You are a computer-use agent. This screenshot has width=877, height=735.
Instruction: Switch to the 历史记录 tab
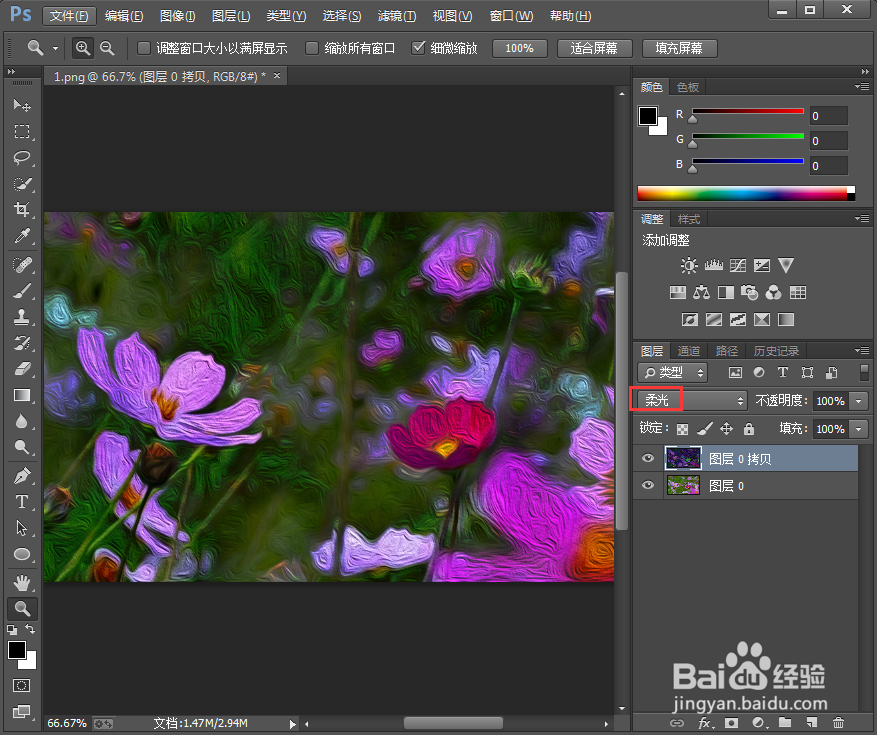tap(776, 351)
